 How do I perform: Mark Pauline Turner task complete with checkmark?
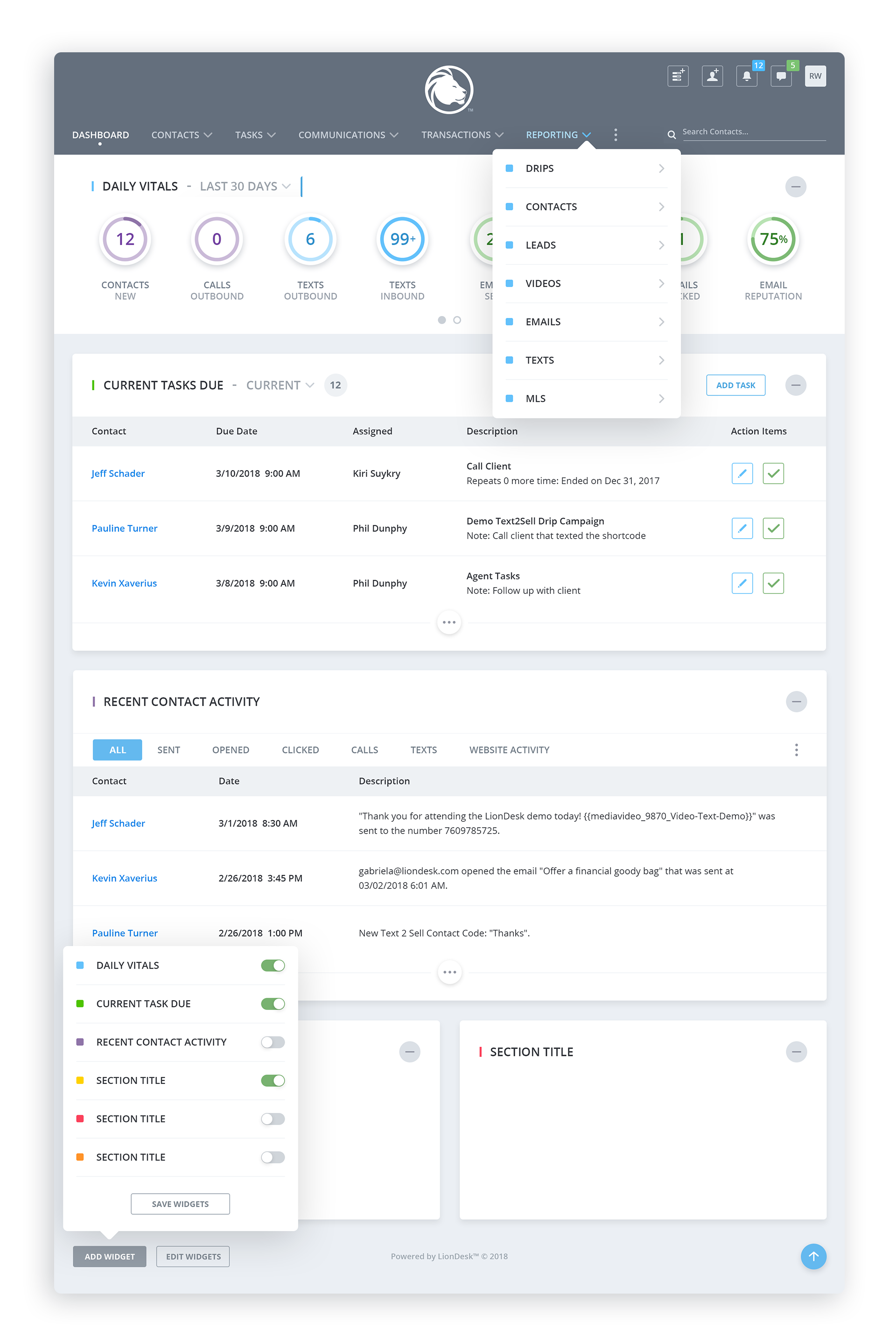point(773,528)
